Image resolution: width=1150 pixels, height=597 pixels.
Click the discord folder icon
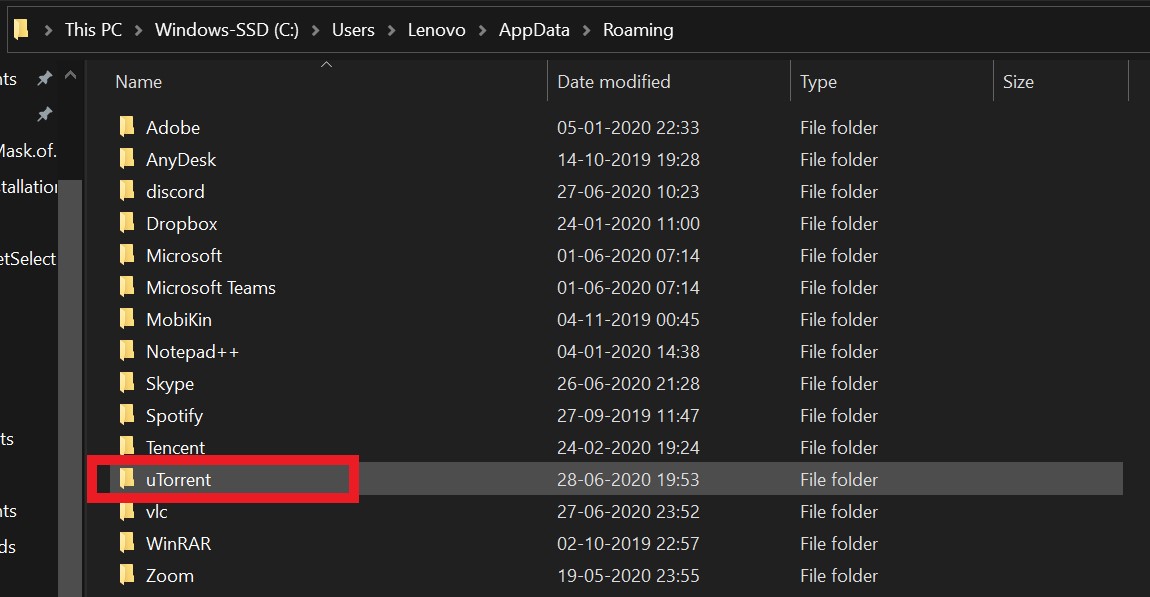[x=127, y=191]
